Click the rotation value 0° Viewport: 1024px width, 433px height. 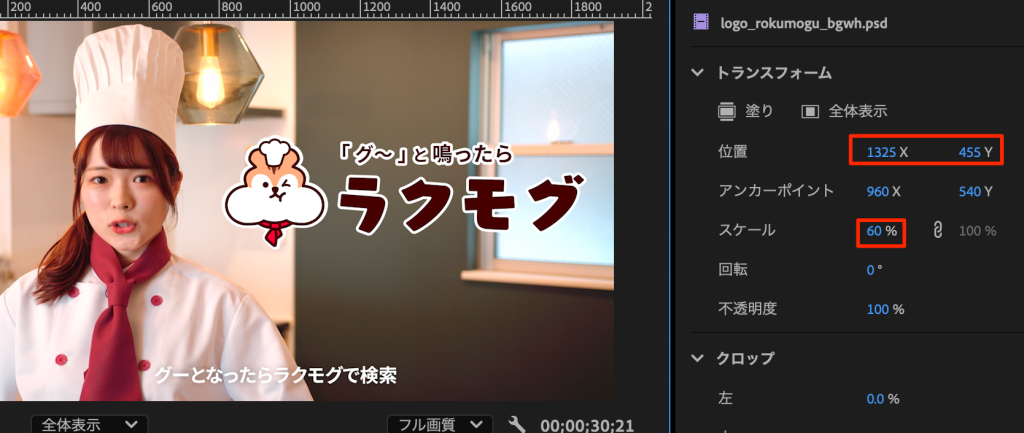coord(874,270)
